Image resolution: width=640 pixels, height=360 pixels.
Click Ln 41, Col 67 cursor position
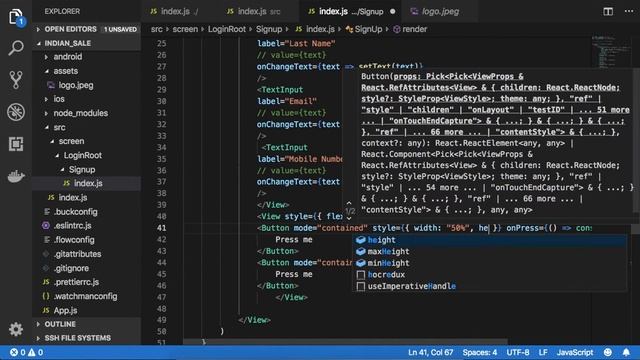coord(431,352)
